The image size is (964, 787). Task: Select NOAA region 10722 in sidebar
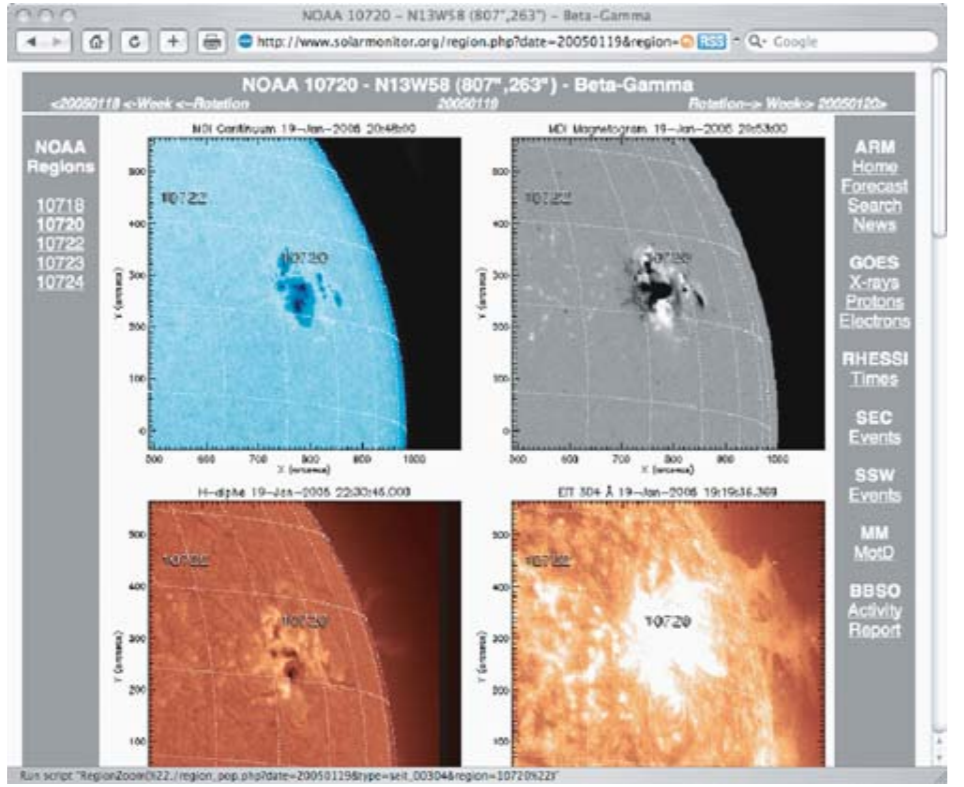(x=60, y=244)
